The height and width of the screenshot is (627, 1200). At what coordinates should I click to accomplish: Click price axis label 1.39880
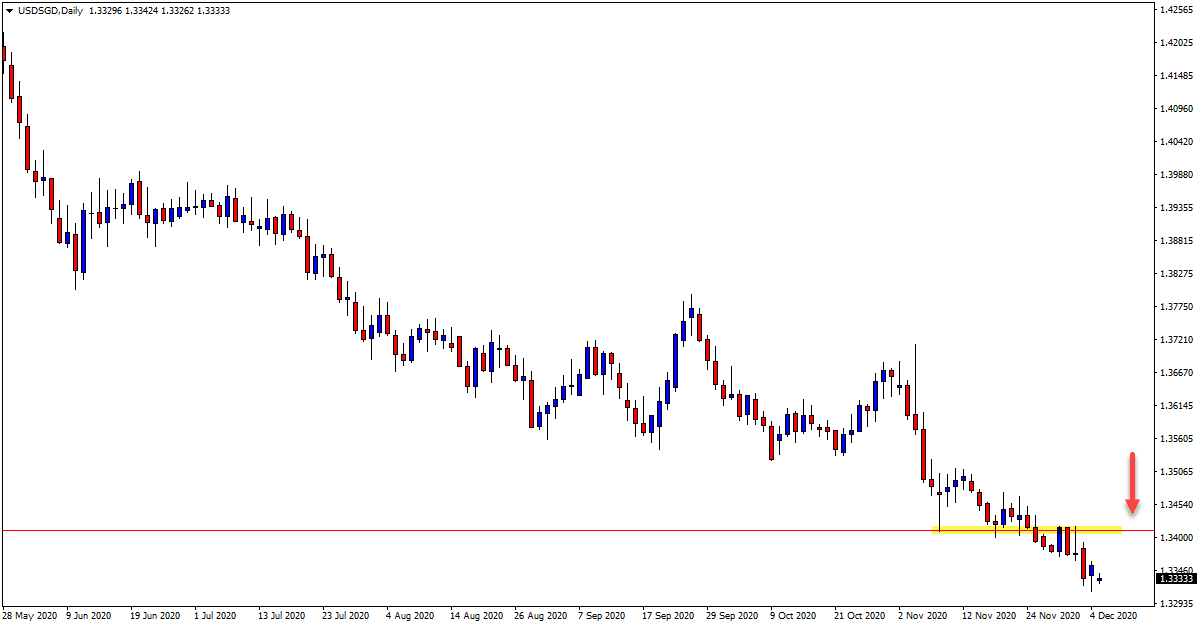tap(1177, 175)
